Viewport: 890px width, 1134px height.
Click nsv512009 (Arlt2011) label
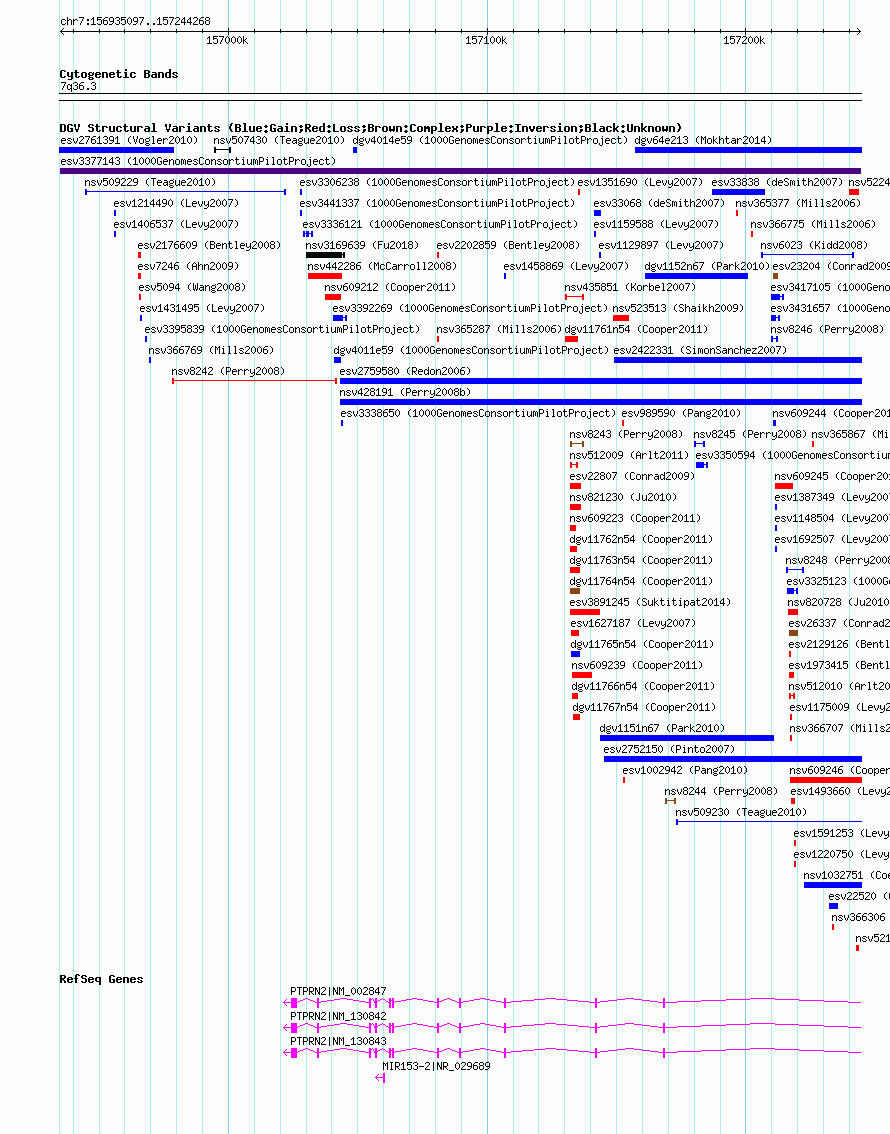coord(629,455)
